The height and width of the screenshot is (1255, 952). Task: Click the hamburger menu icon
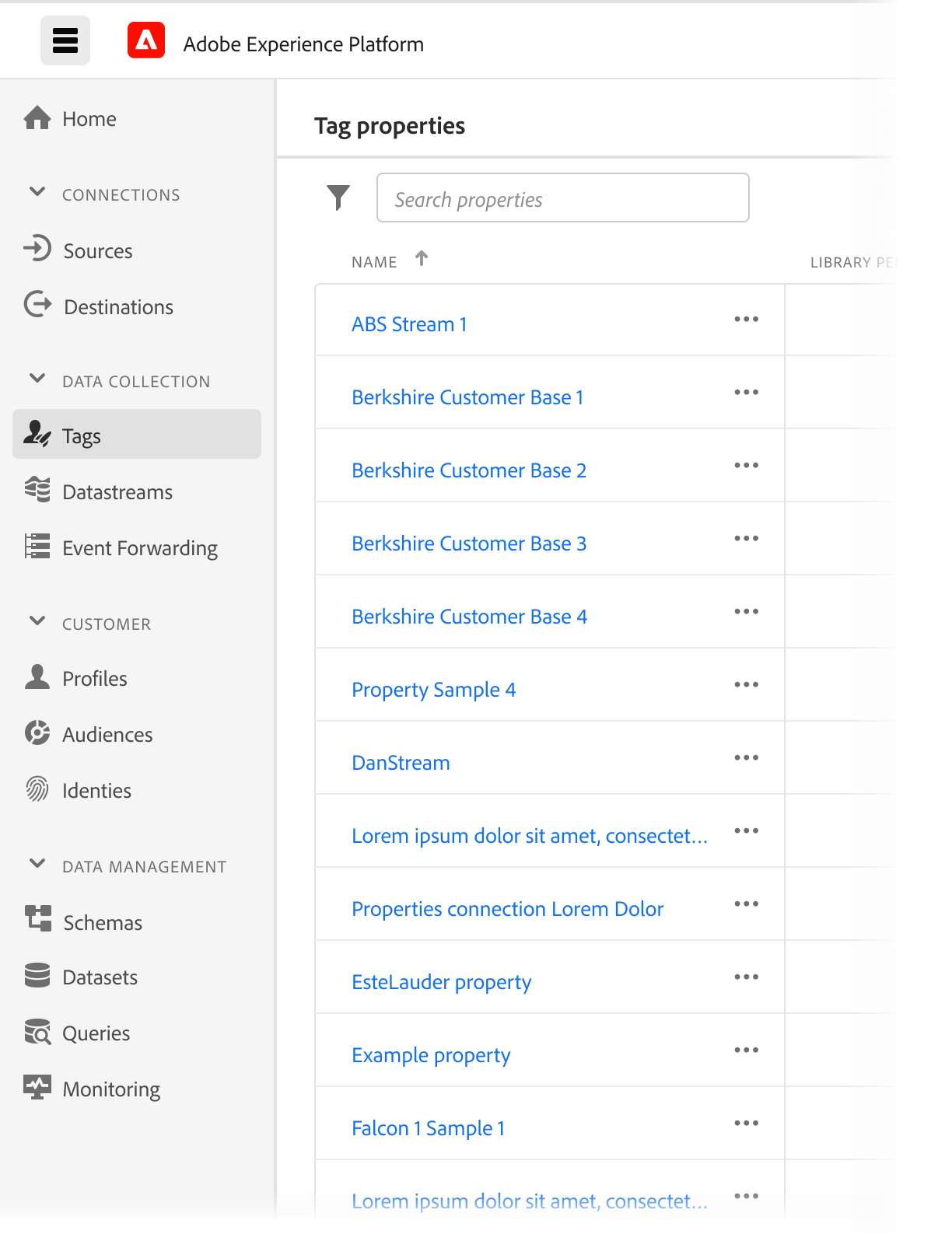click(65, 40)
